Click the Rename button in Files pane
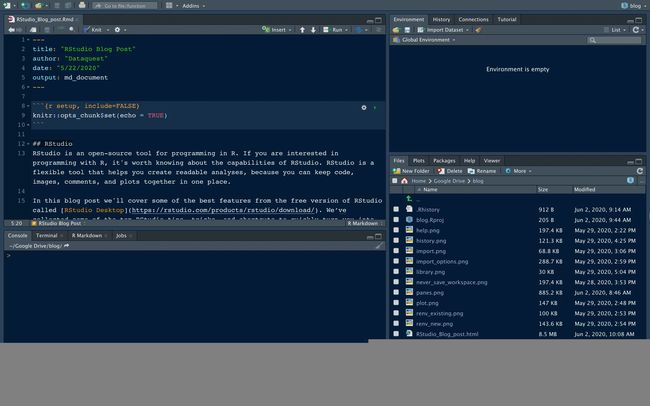The height and width of the screenshot is (406, 650). click(x=482, y=171)
